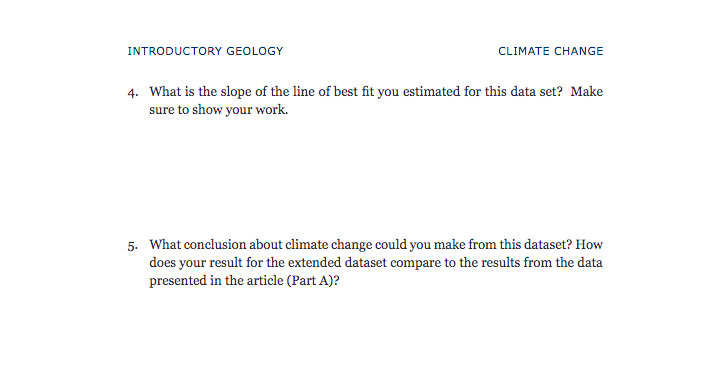Click the word "Make" ending first line
727x367 pixels.
tap(587, 92)
